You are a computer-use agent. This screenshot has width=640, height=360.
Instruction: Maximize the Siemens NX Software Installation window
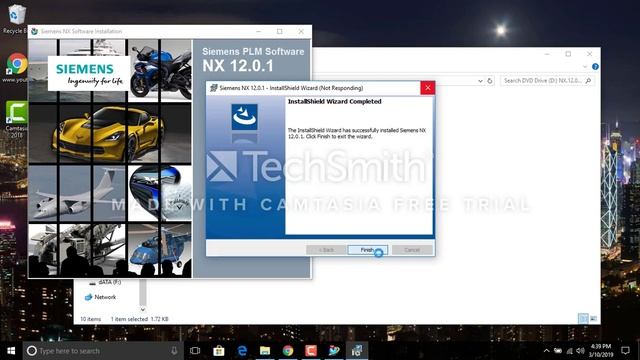[x=280, y=31]
